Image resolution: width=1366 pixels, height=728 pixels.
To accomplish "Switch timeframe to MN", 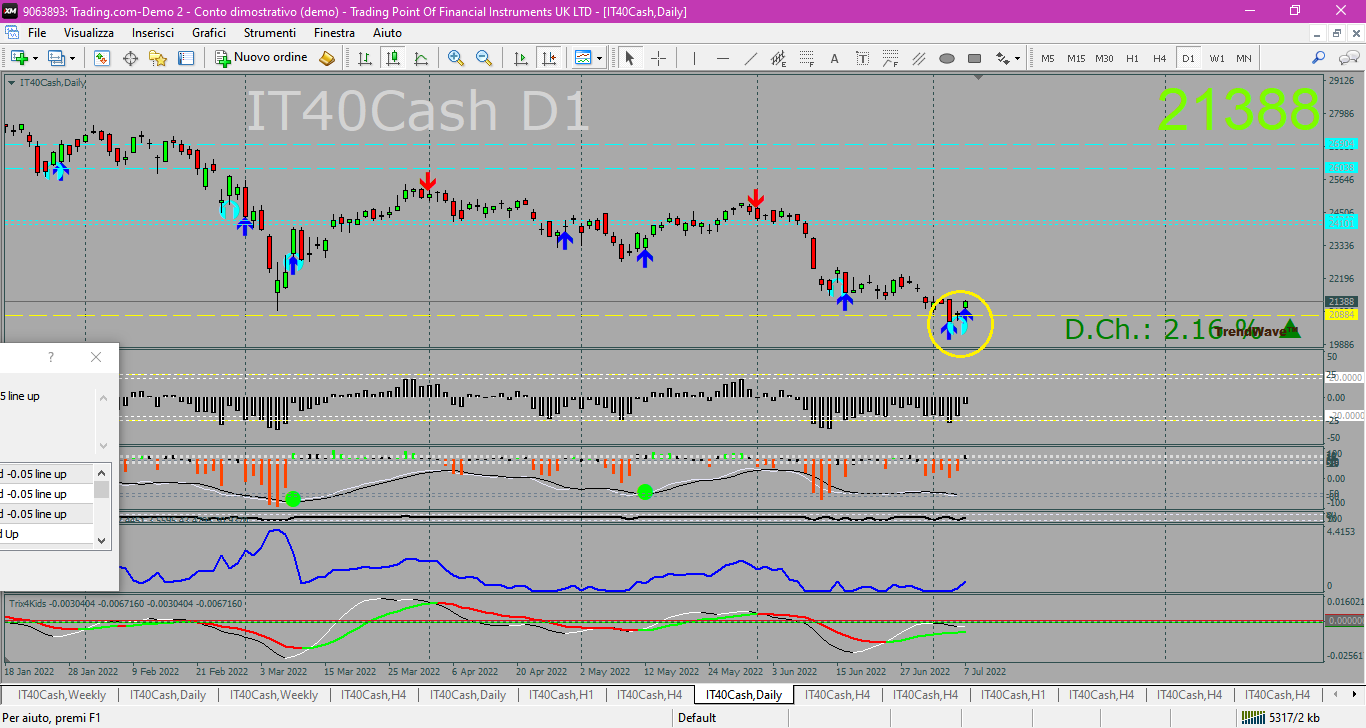I will pyautogui.click(x=1244, y=58).
